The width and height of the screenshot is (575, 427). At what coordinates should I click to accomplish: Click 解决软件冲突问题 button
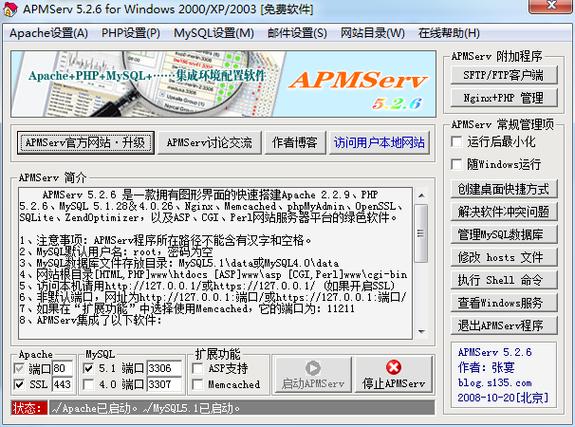click(504, 212)
